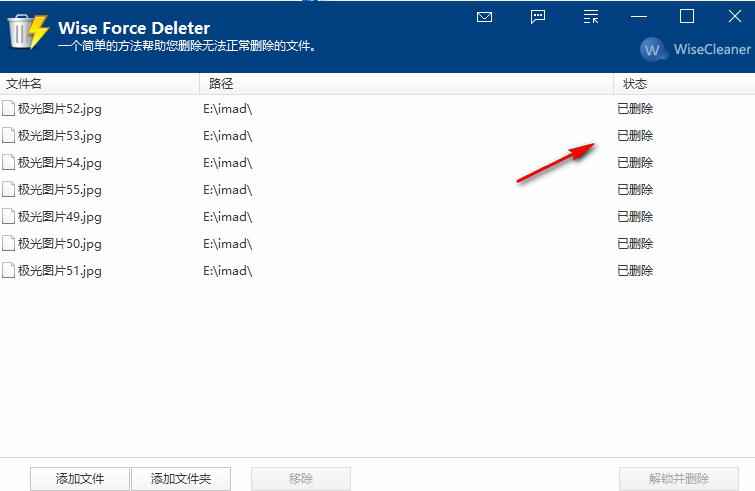Select the 极光图片49.jpg row
This screenshot has height=491, width=755.
tap(378, 217)
